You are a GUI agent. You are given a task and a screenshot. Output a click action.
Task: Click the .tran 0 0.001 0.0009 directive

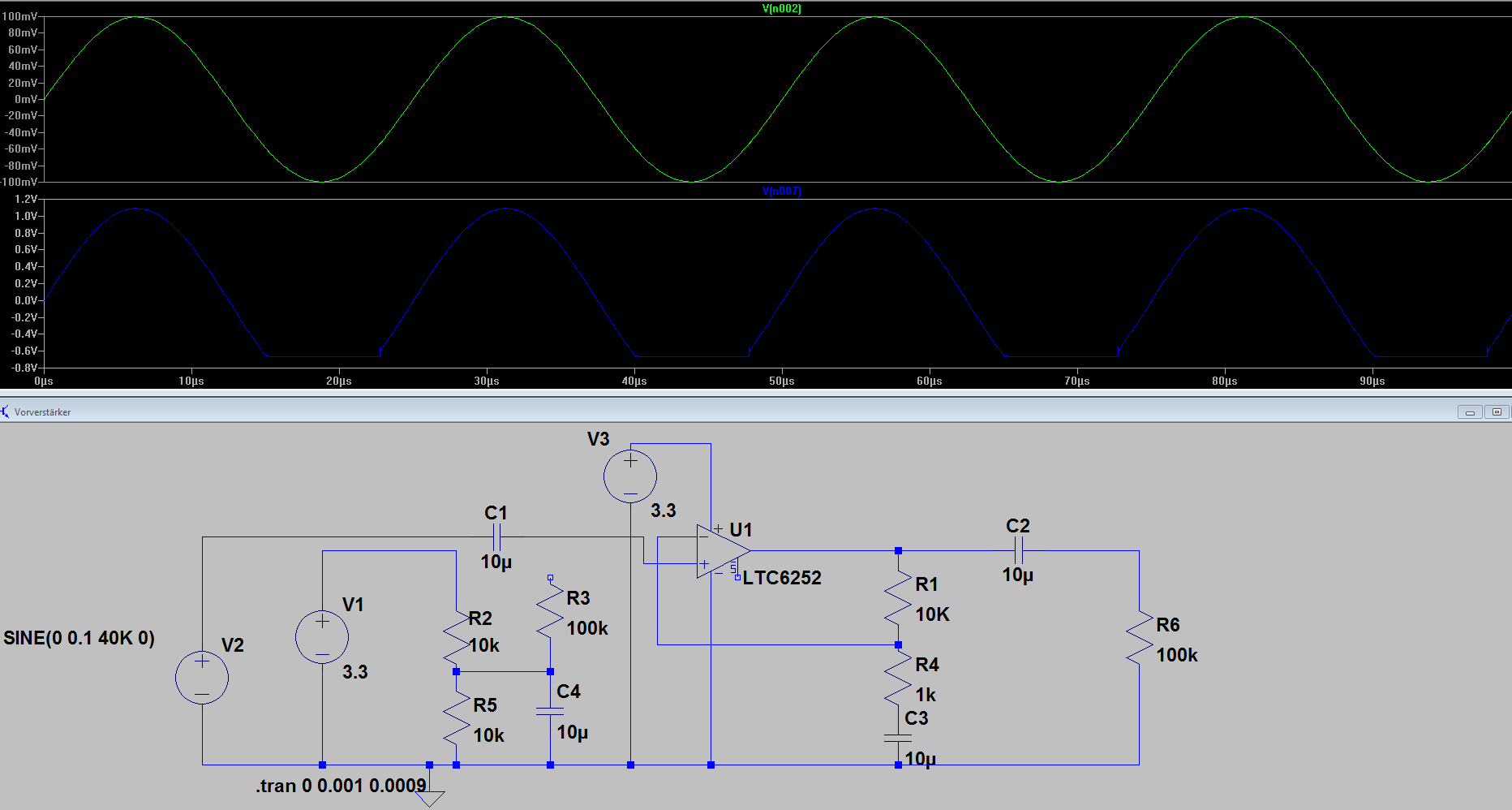tap(341, 786)
